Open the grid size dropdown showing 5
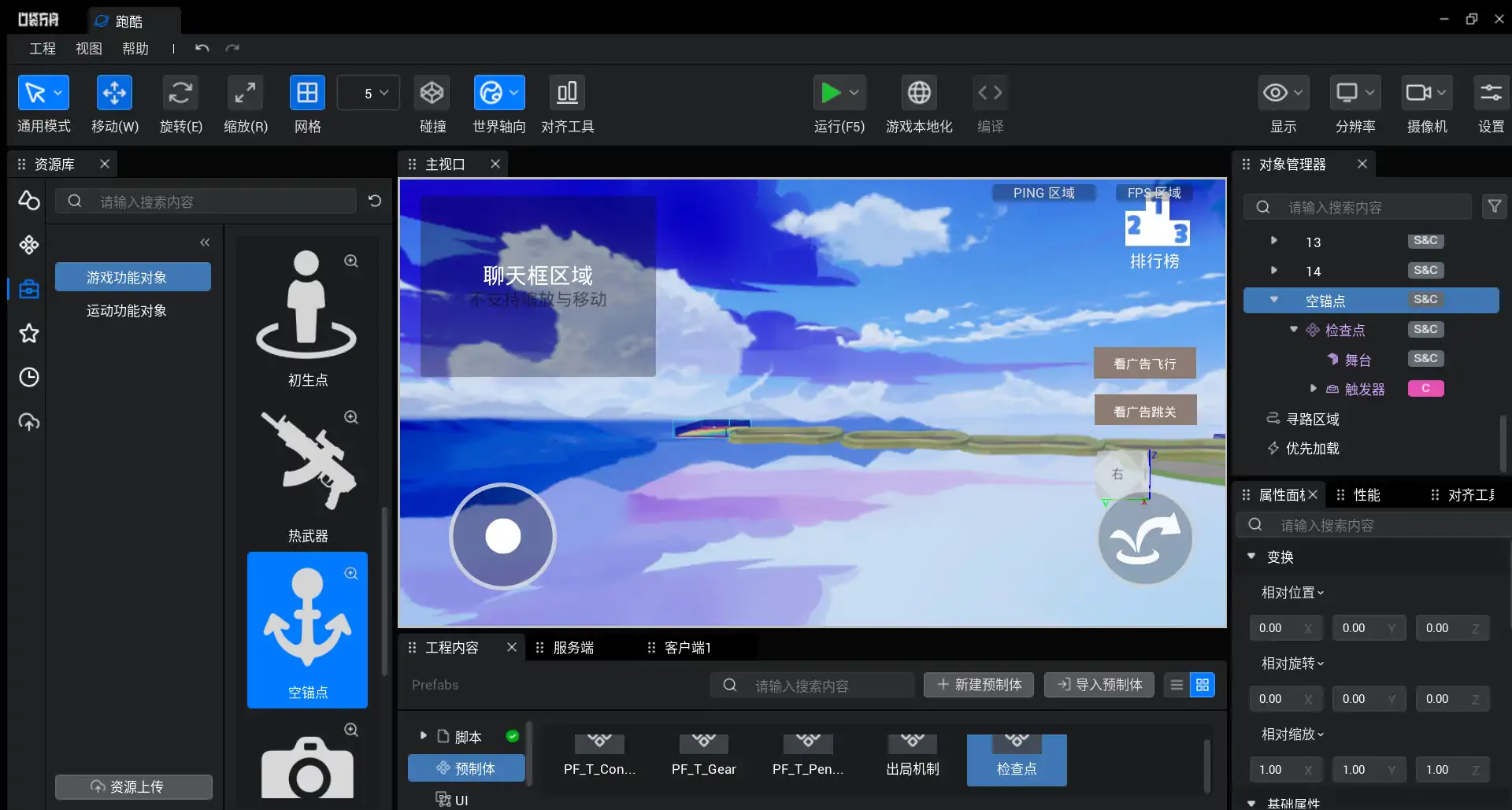Image resolution: width=1512 pixels, height=810 pixels. [x=369, y=94]
